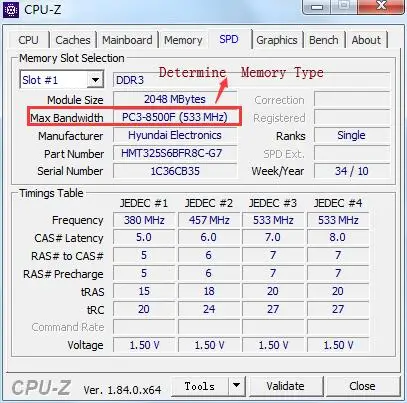Click the JEDEC #4 533 MHz frequency cell

(338, 220)
